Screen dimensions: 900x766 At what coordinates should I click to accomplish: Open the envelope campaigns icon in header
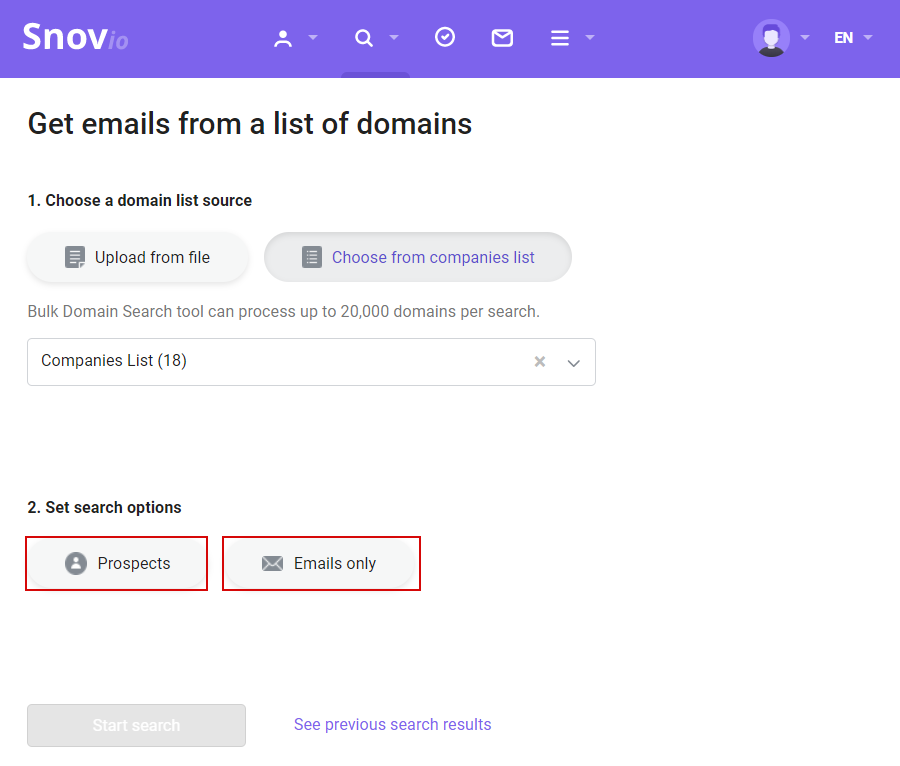502,38
